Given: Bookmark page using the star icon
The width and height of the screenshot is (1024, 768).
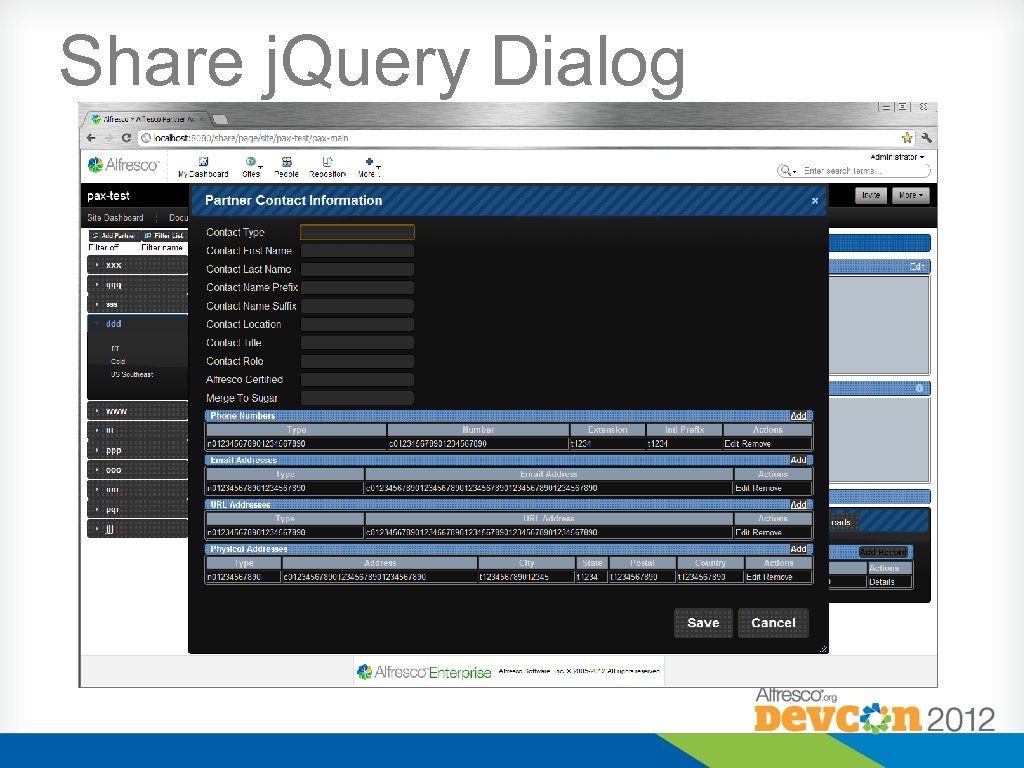Looking at the screenshot, I should (x=906, y=138).
